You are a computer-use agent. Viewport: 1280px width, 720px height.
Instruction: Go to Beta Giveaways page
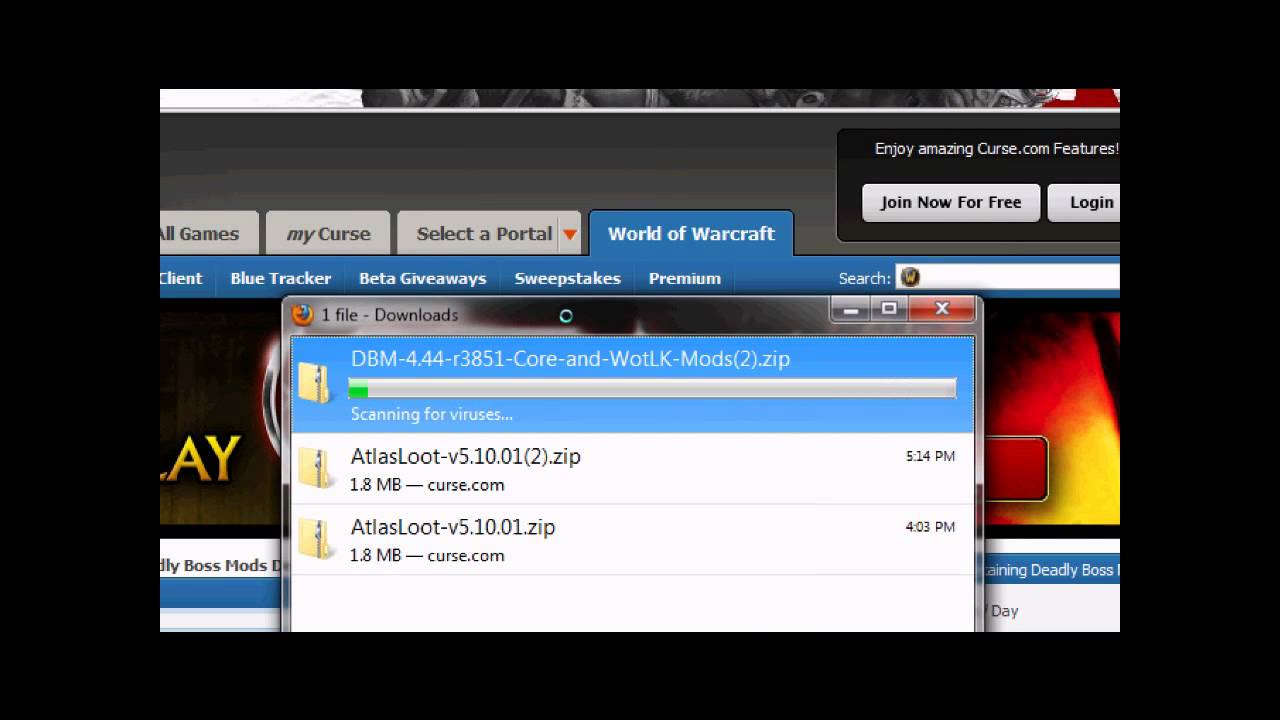pyautogui.click(x=422, y=278)
